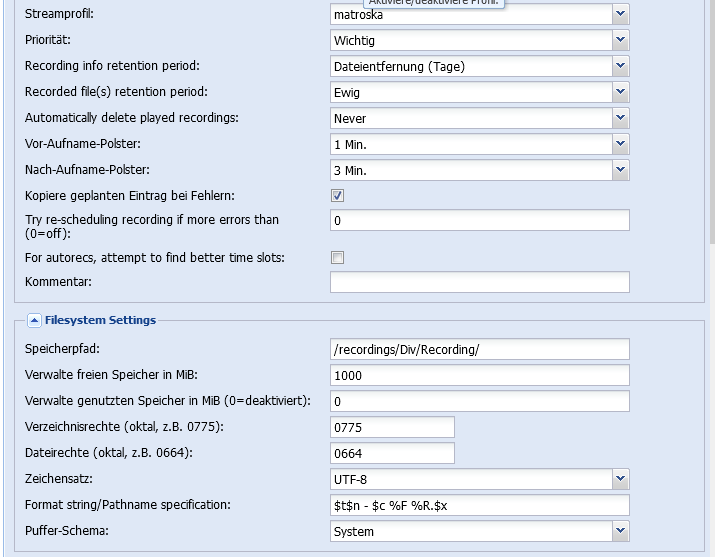The height and width of the screenshot is (557, 715).
Task: Click the Never value field
Action: (x=471, y=118)
